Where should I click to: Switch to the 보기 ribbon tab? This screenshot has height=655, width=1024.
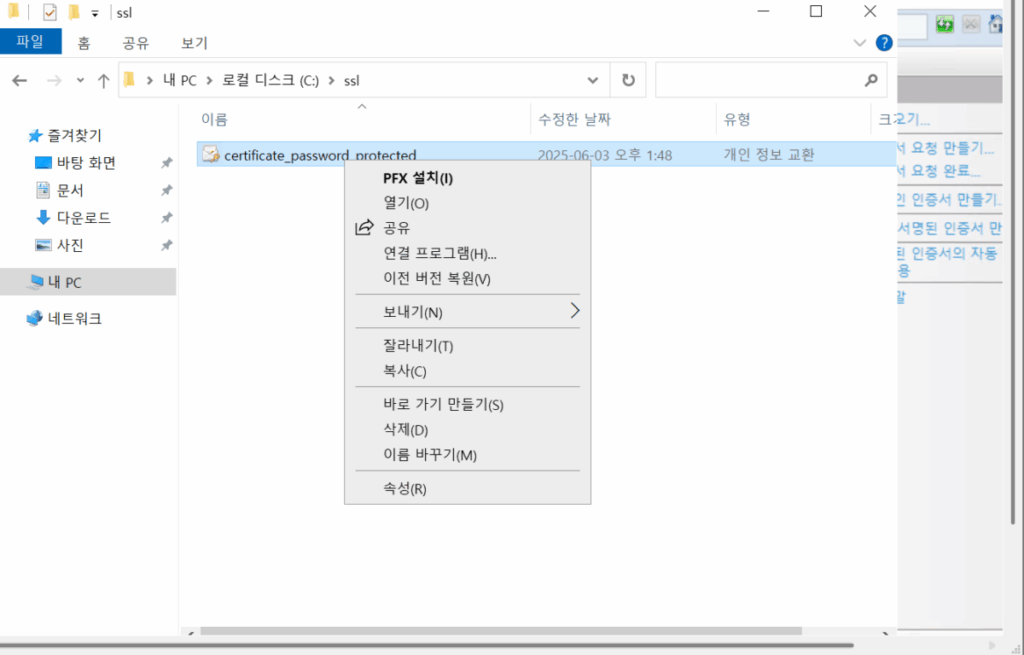coord(192,42)
